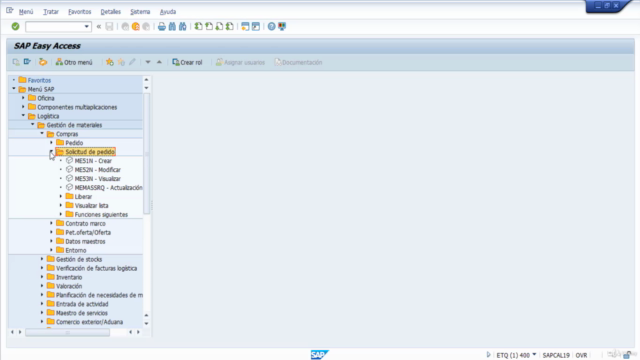The height and width of the screenshot is (360, 640).
Task: Expand the Pedido folder
Action: tap(51, 142)
